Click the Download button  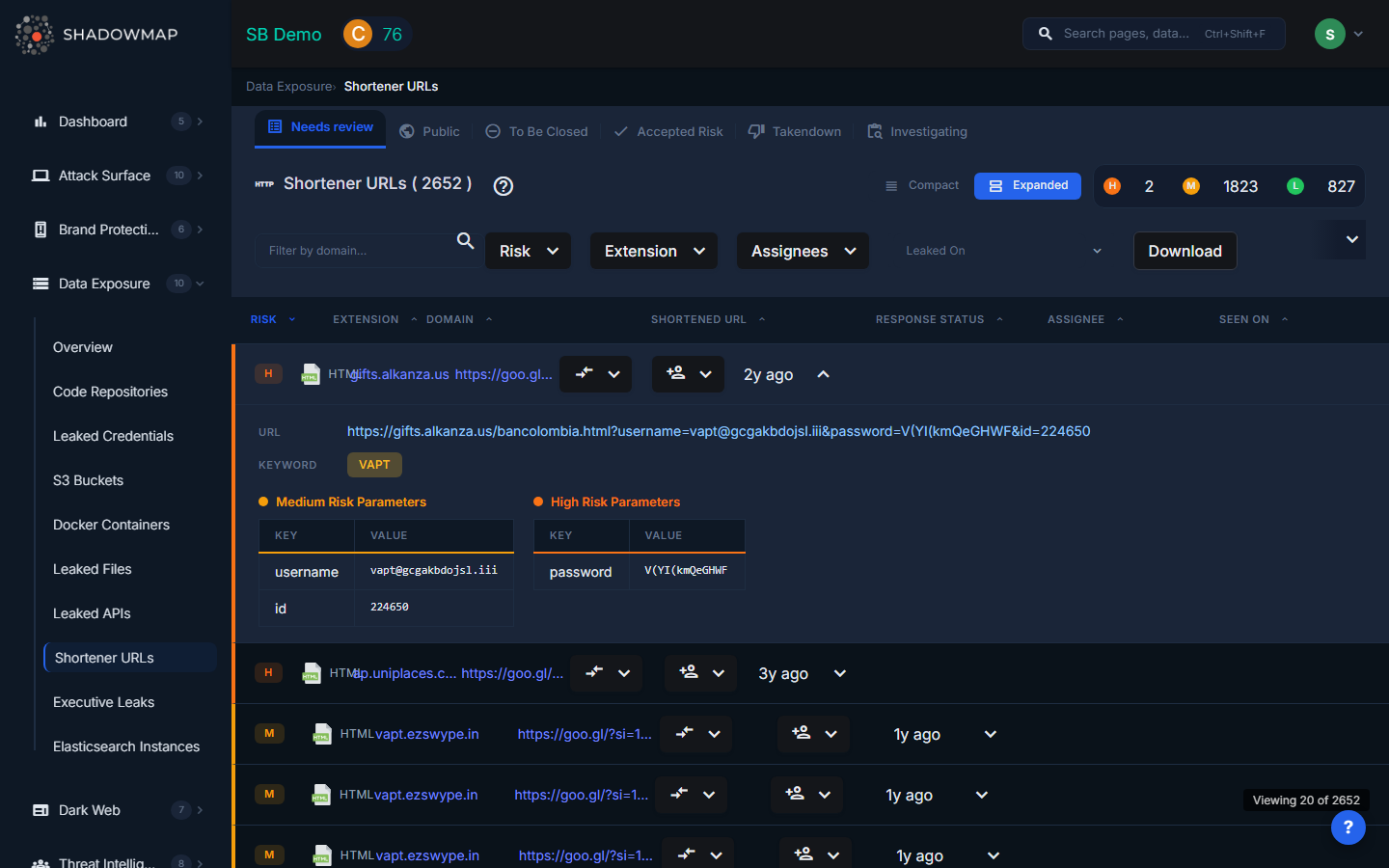coord(1185,251)
